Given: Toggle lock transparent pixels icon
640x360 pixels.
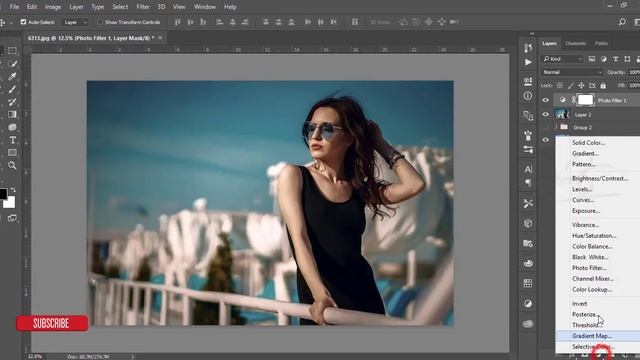Looking at the screenshot, I should [560, 86].
